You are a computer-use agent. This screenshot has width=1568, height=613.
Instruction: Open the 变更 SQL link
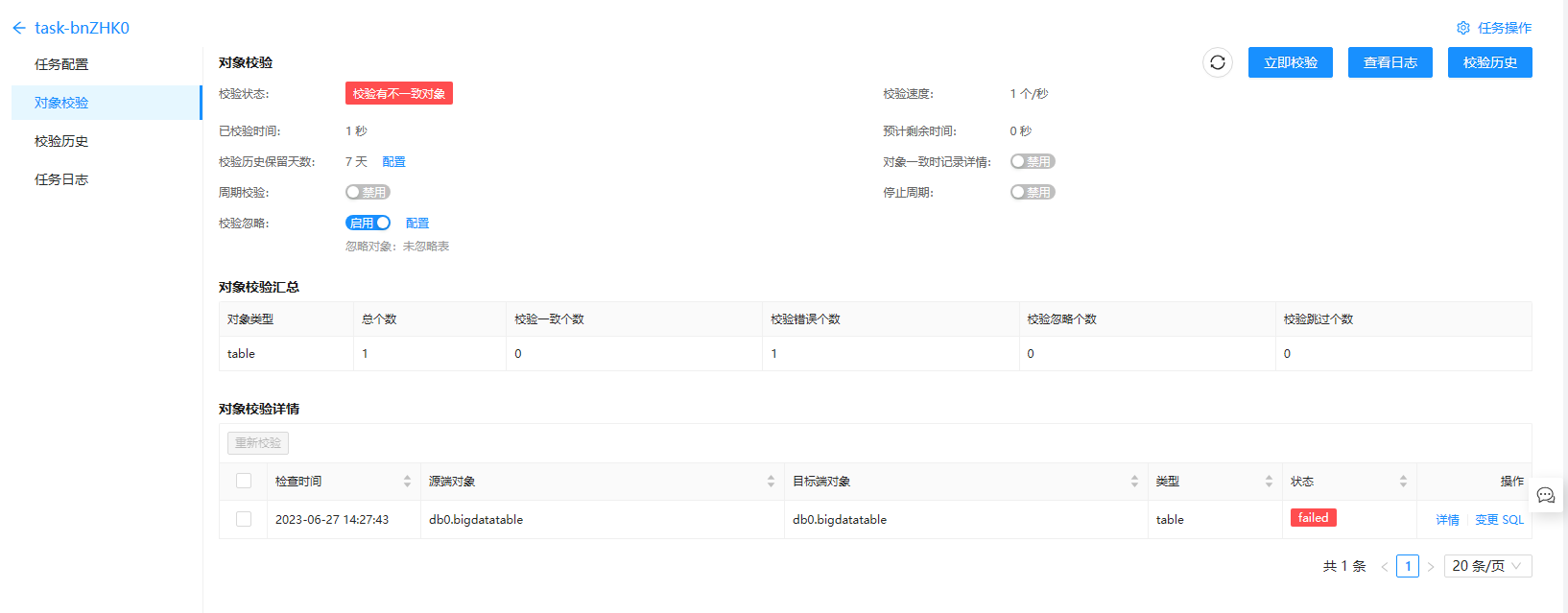(x=1499, y=520)
